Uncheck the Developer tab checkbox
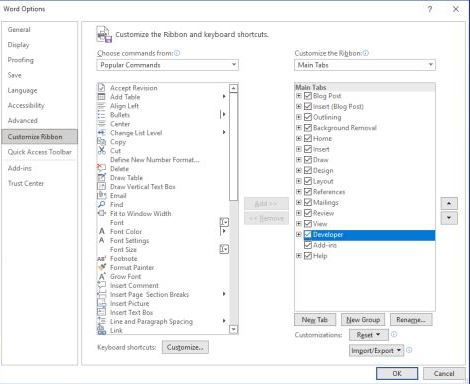The height and width of the screenshot is (384, 470). 308,235
